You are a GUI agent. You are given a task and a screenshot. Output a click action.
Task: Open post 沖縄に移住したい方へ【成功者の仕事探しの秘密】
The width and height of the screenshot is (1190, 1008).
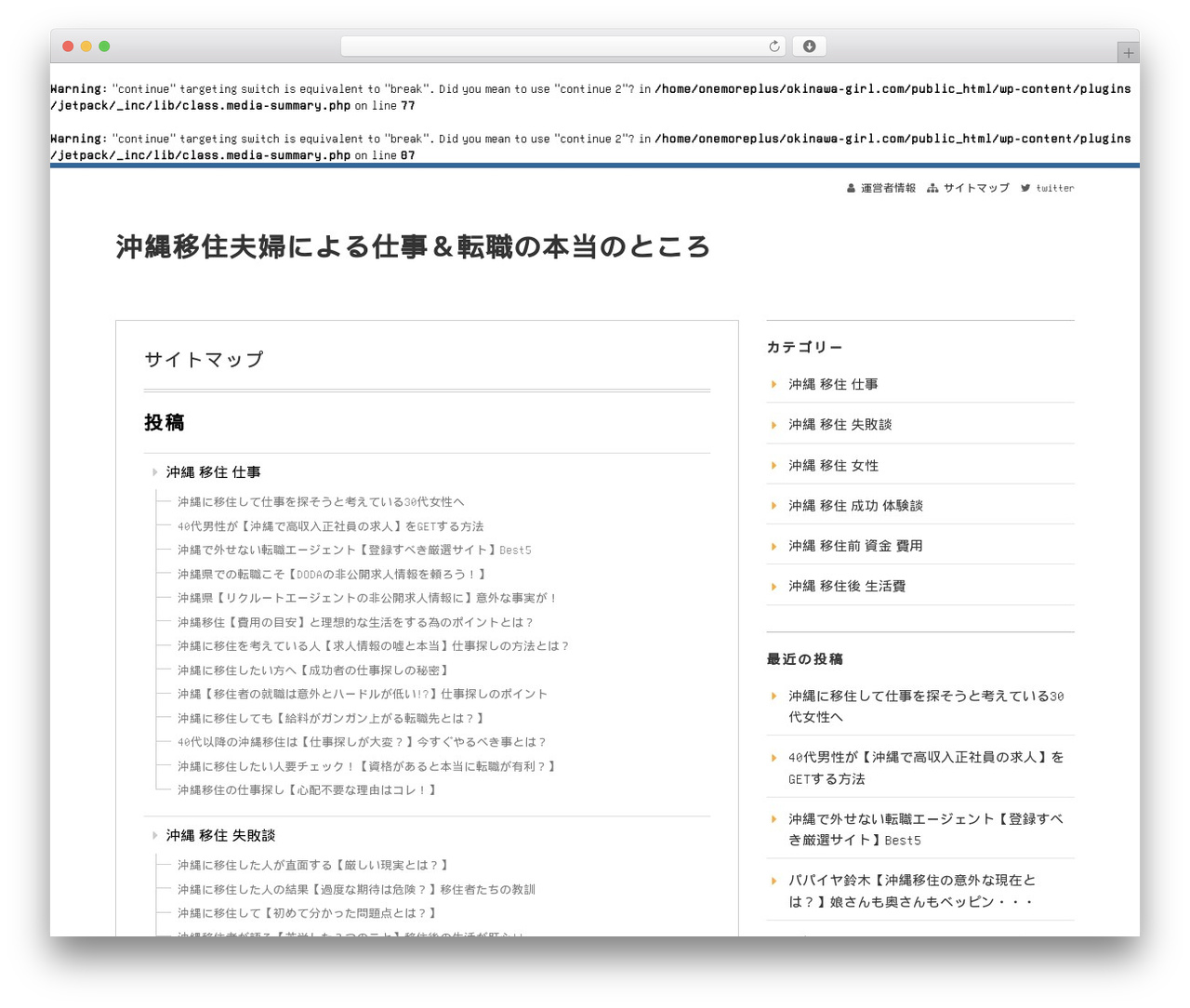tap(313, 670)
